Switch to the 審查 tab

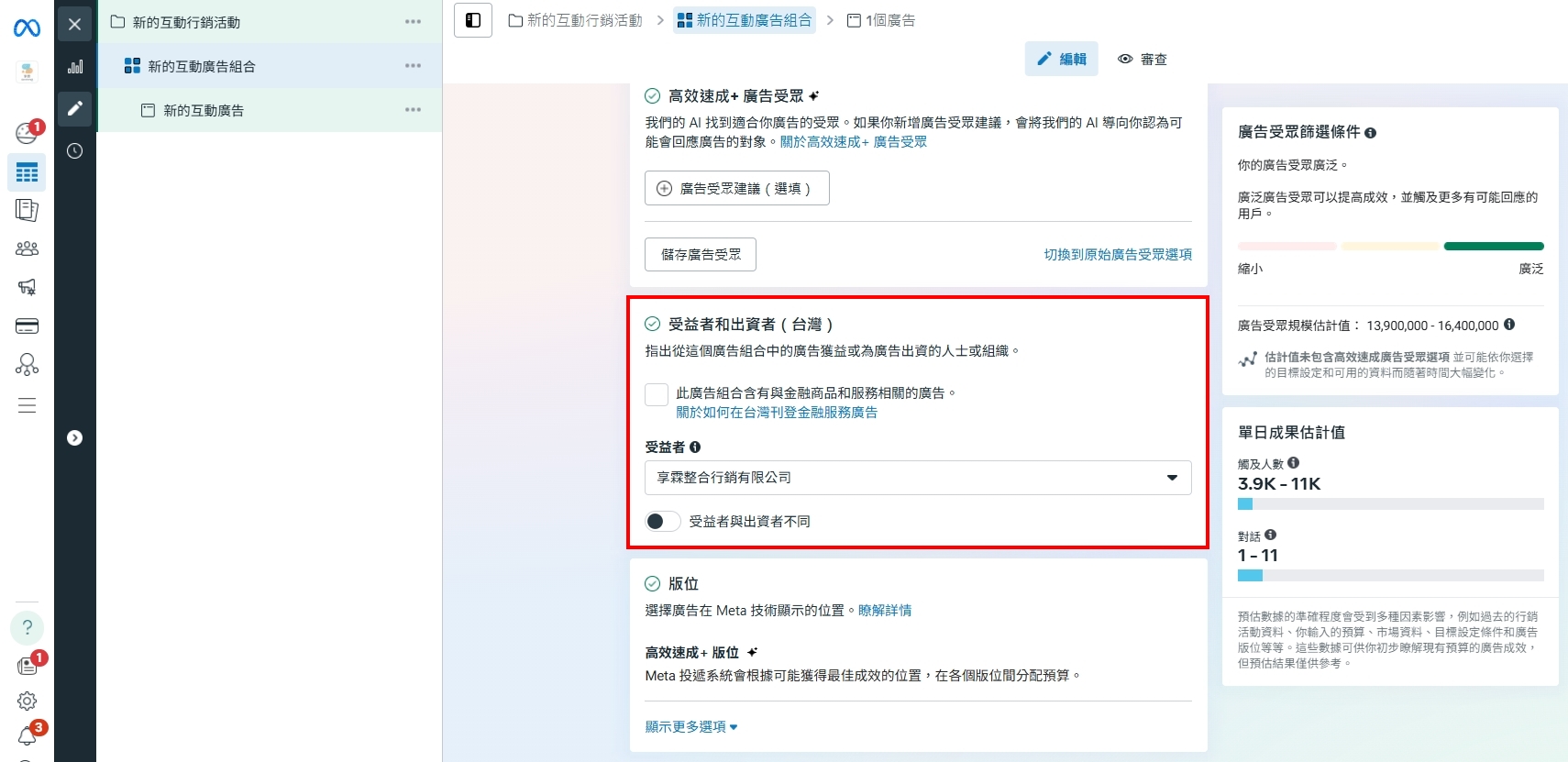1143,60
